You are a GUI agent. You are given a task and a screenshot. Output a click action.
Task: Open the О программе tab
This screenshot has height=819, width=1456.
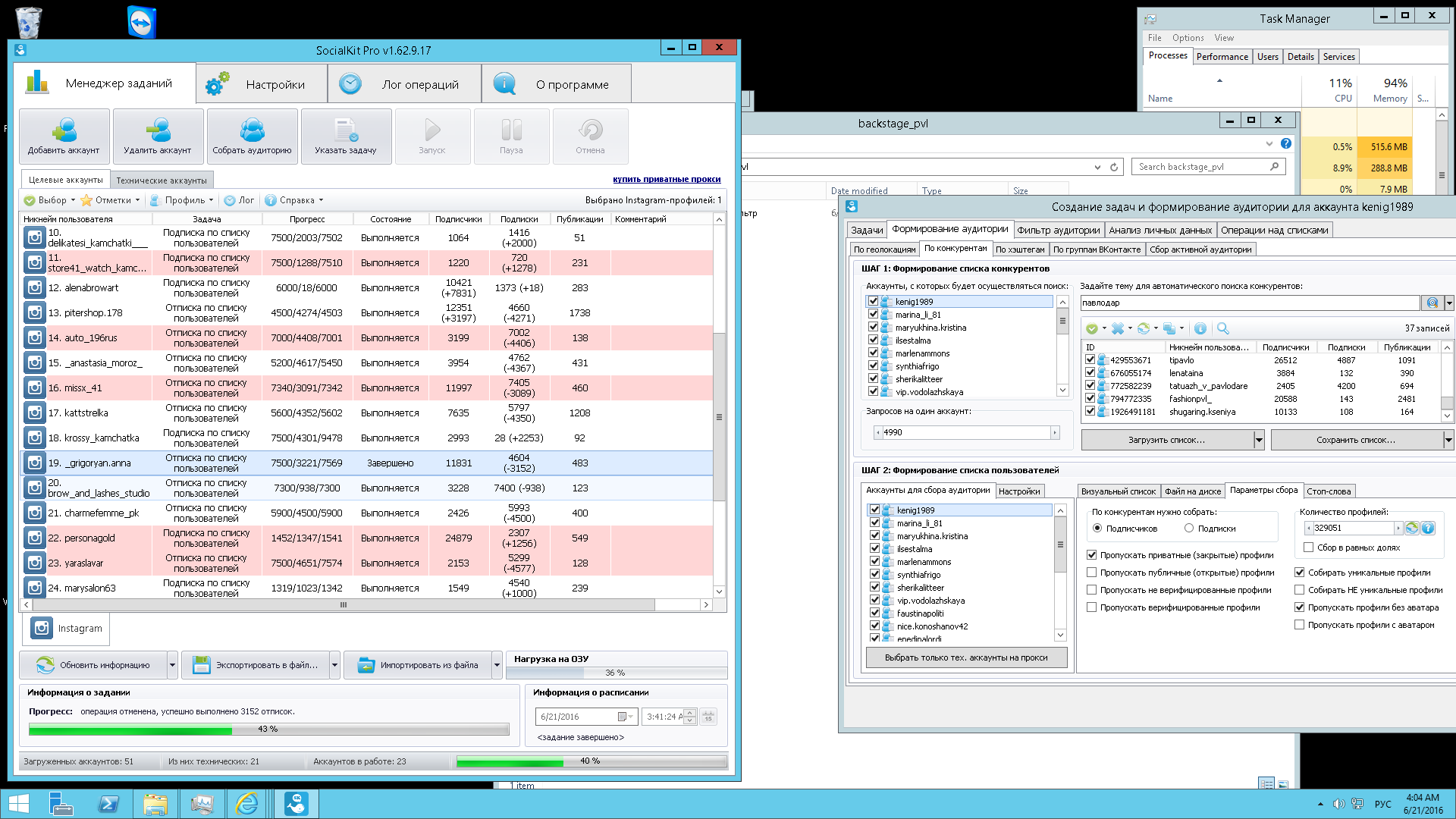point(556,84)
